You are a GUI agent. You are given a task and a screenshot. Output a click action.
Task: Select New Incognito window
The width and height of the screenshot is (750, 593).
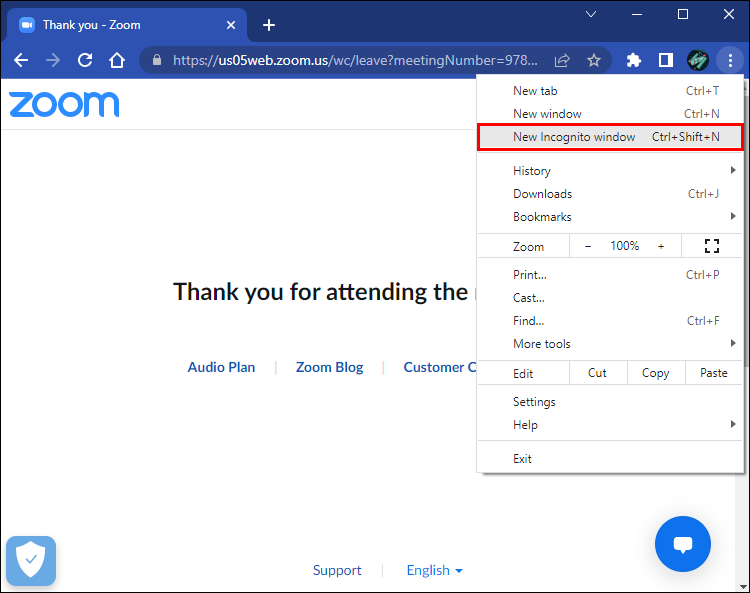[610, 137]
